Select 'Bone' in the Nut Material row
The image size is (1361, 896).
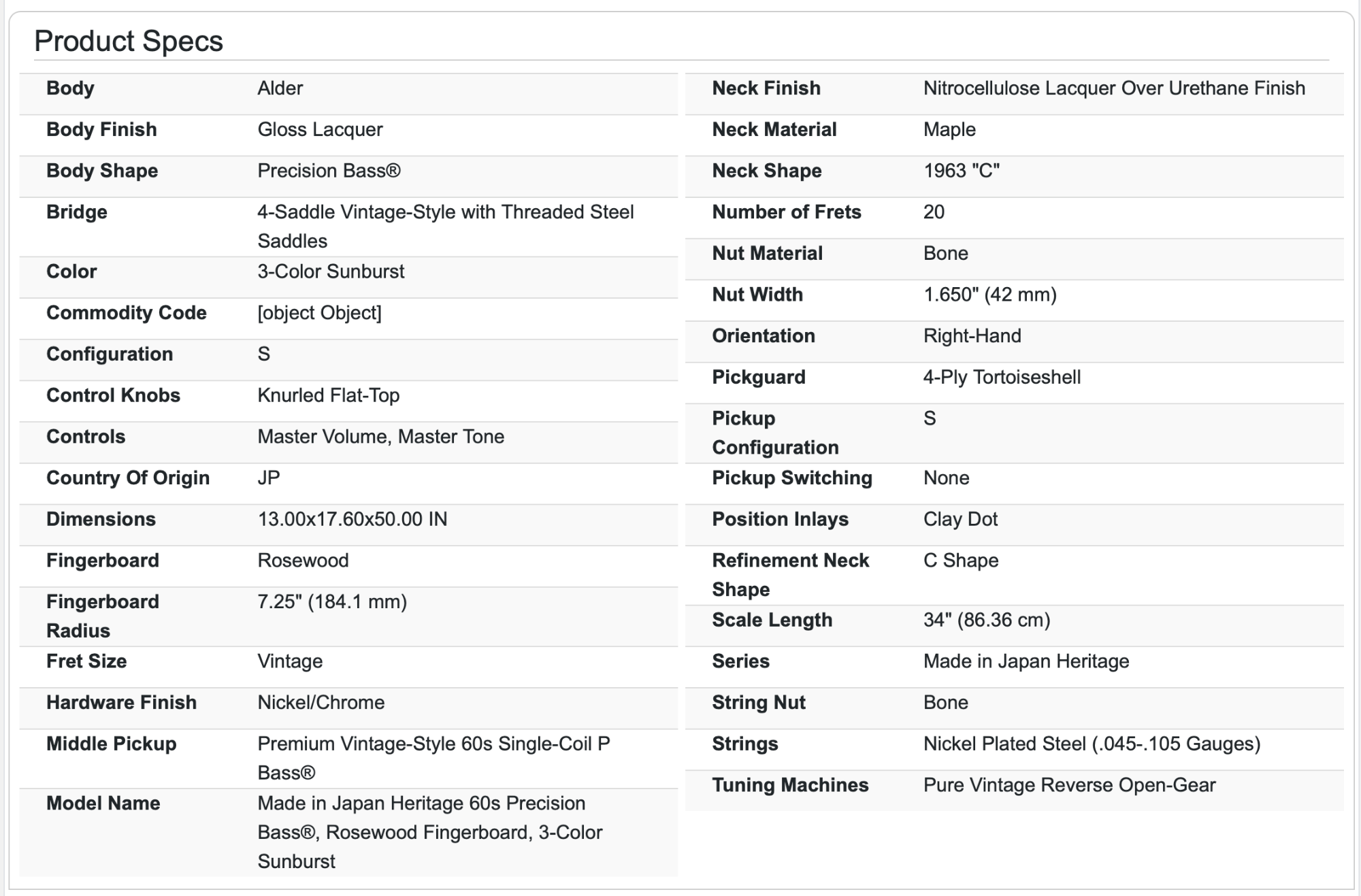coord(946,254)
